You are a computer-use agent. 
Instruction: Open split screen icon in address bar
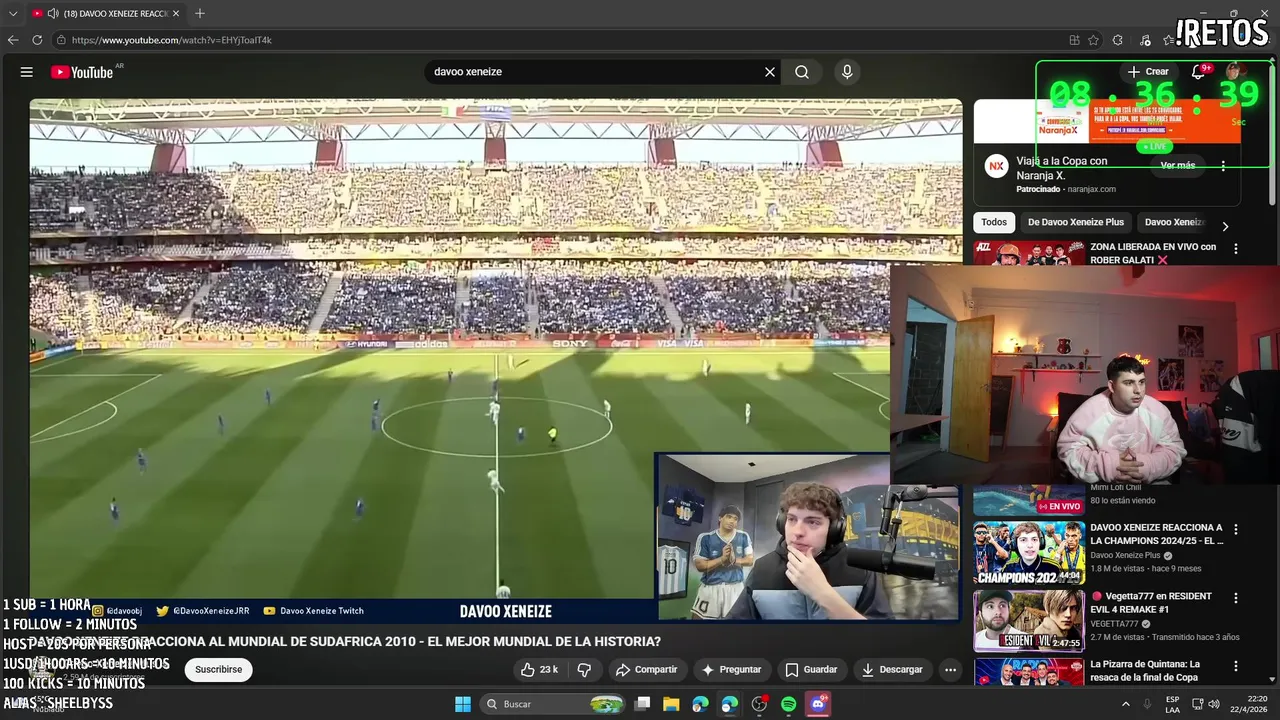[1074, 40]
